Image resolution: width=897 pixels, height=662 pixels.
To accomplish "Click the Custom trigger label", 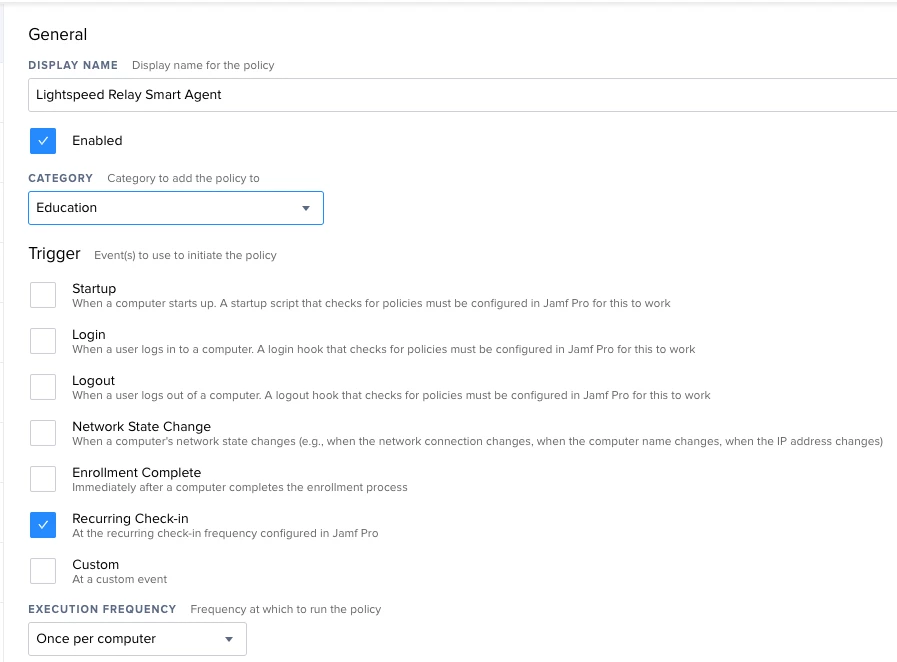I will pos(96,565).
